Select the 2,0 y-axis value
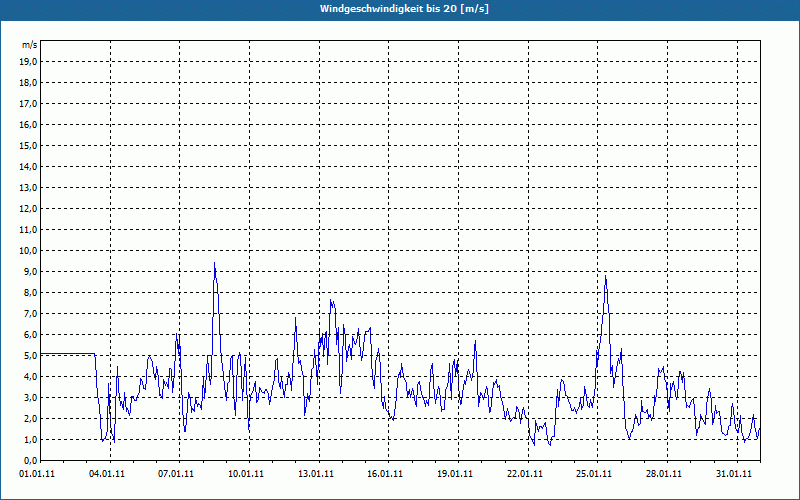 pyautogui.click(x=30, y=418)
